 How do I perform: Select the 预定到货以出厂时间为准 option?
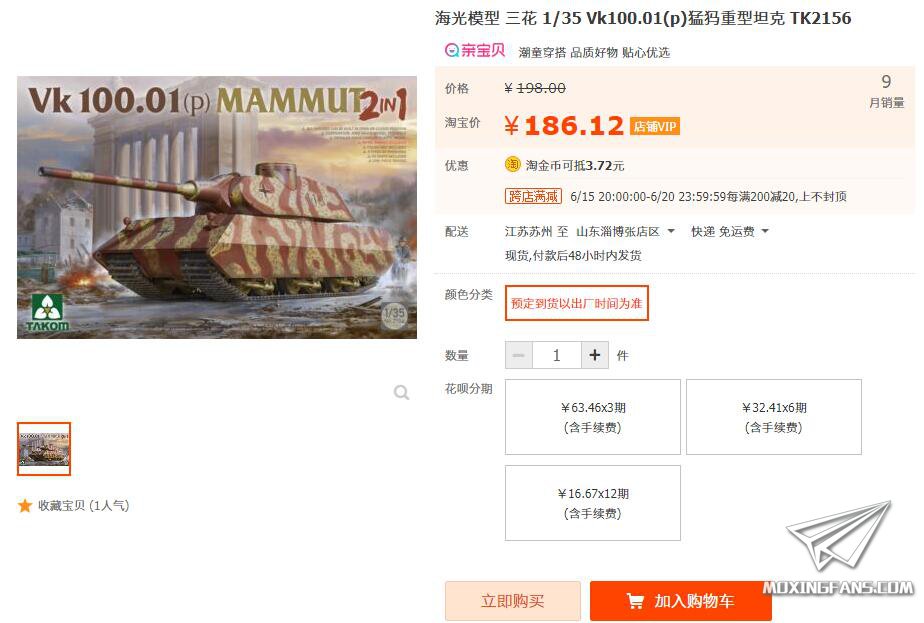(577, 304)
